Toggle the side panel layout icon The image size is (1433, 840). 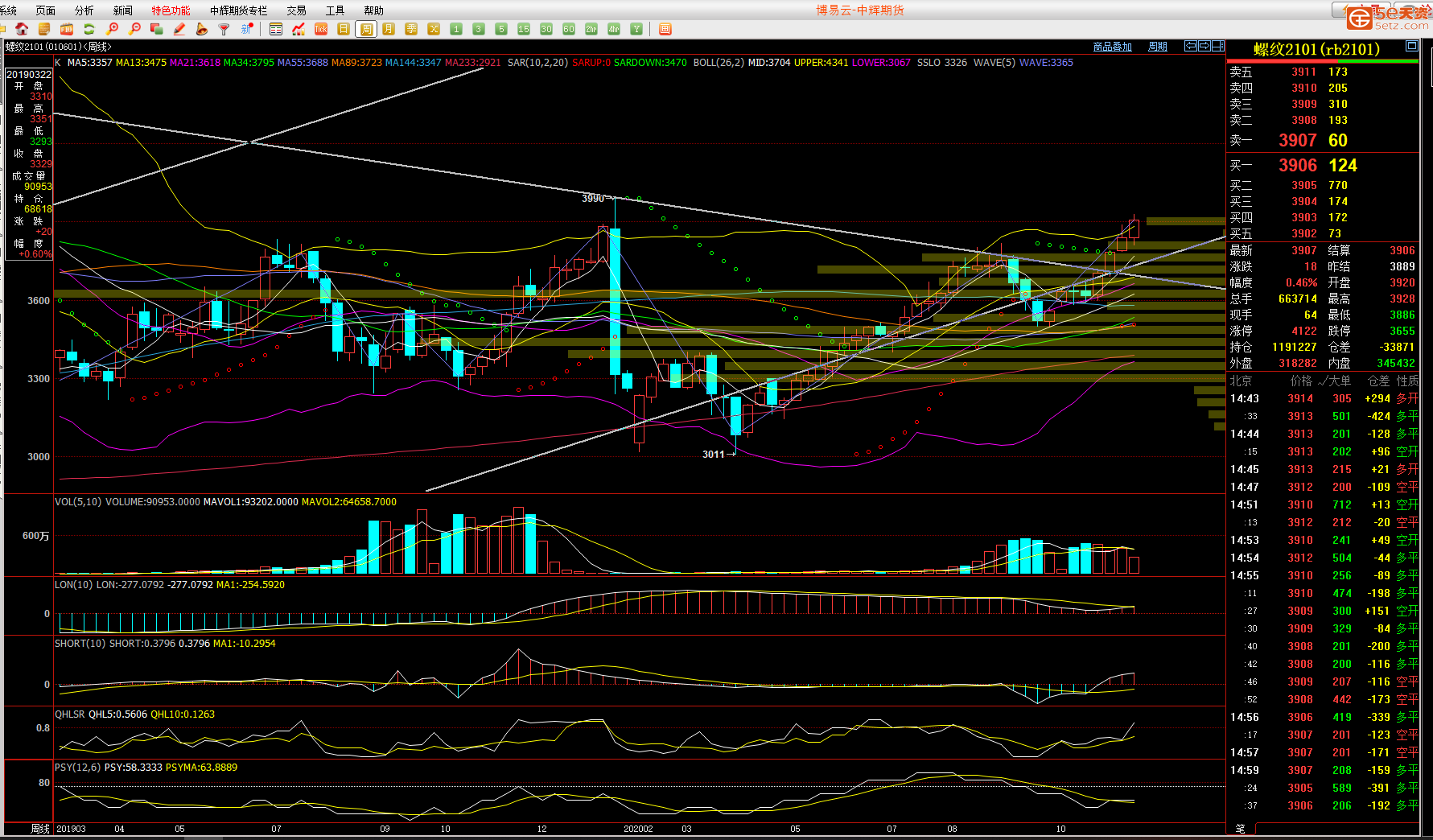click(1217, 47)
